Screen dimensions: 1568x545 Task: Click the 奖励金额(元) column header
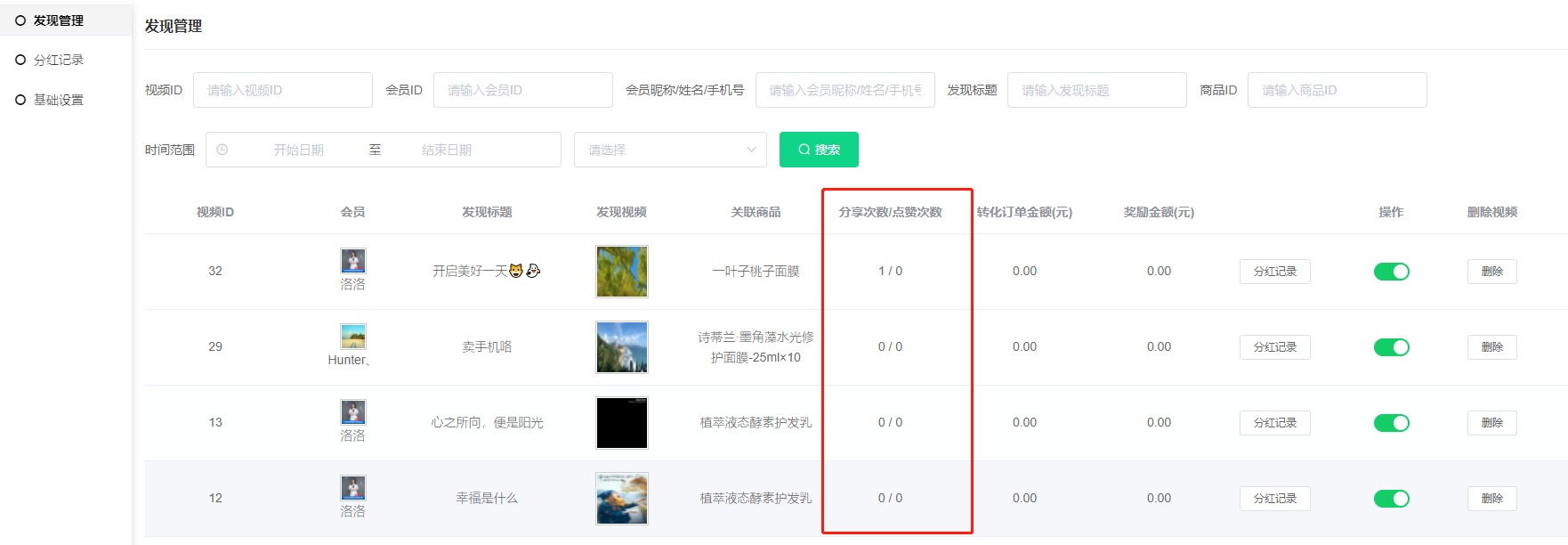click(x=1159, y=212)
